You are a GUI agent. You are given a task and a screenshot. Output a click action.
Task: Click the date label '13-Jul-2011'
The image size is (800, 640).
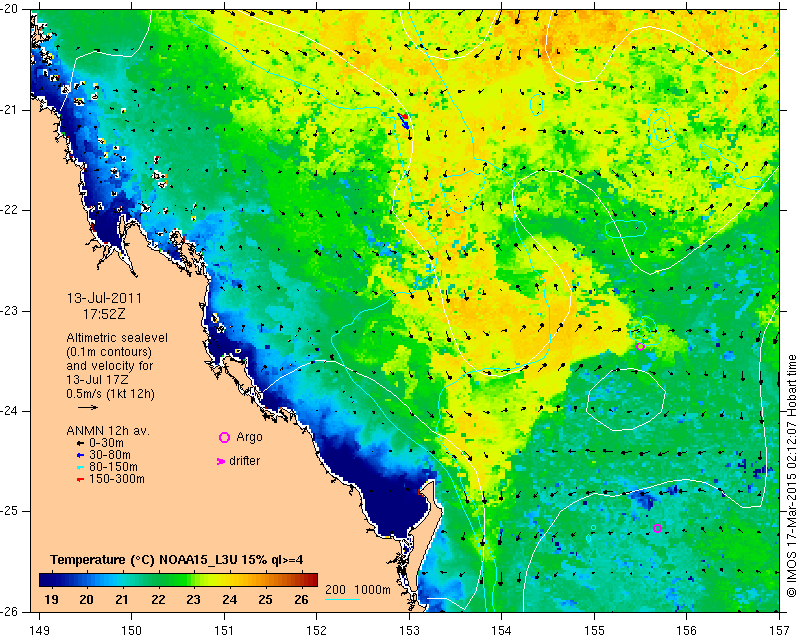pyautogui.click(x=104, y=298)
